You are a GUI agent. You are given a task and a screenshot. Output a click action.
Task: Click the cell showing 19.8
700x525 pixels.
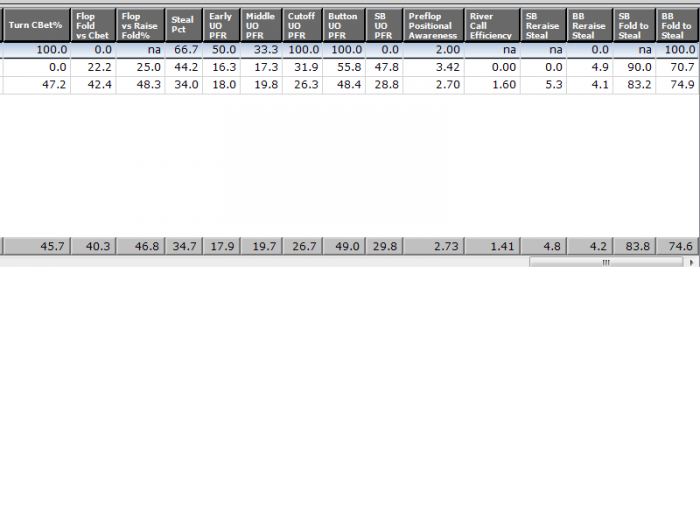(x=261, y=85)
